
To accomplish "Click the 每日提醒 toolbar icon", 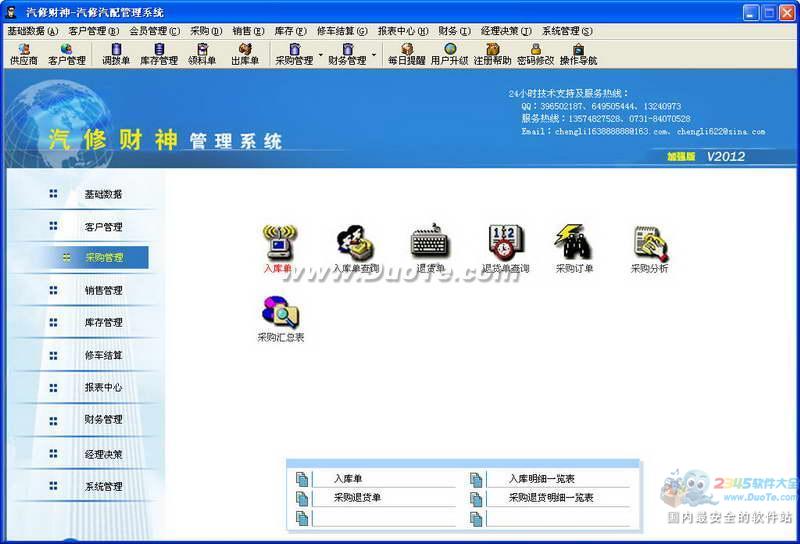I will pos(407,54).
